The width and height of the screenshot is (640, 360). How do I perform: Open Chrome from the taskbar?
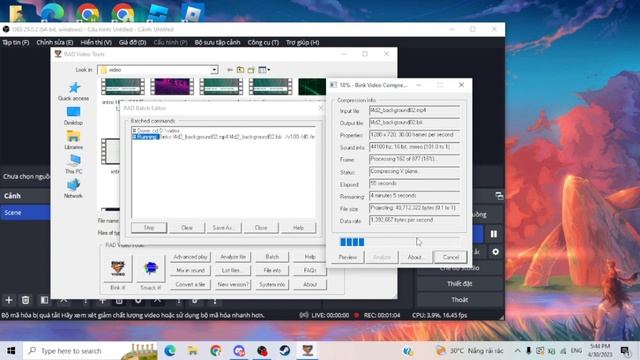(x=216, y=351)
